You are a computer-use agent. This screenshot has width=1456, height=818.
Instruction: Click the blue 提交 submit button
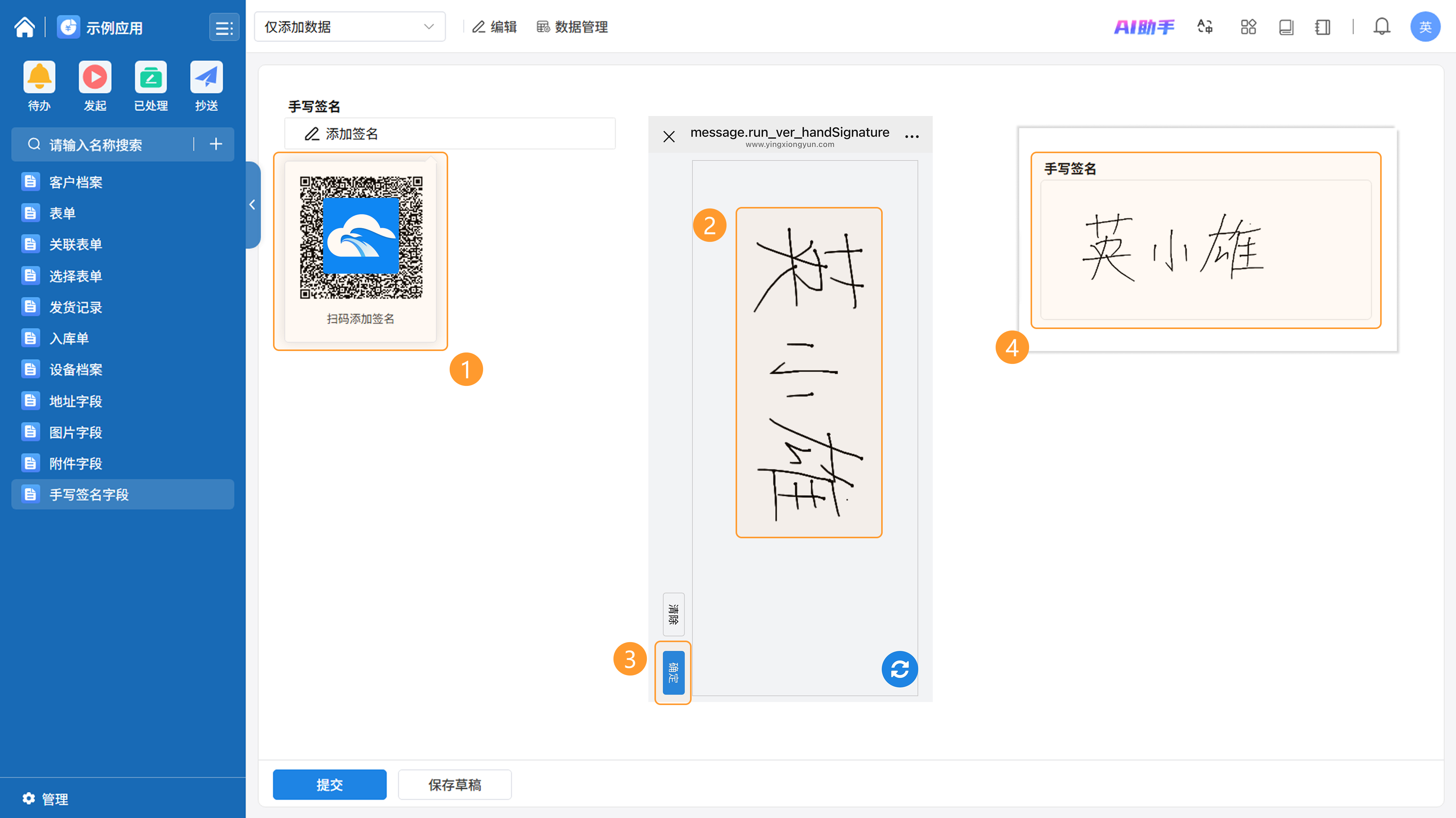coord(329,784)
